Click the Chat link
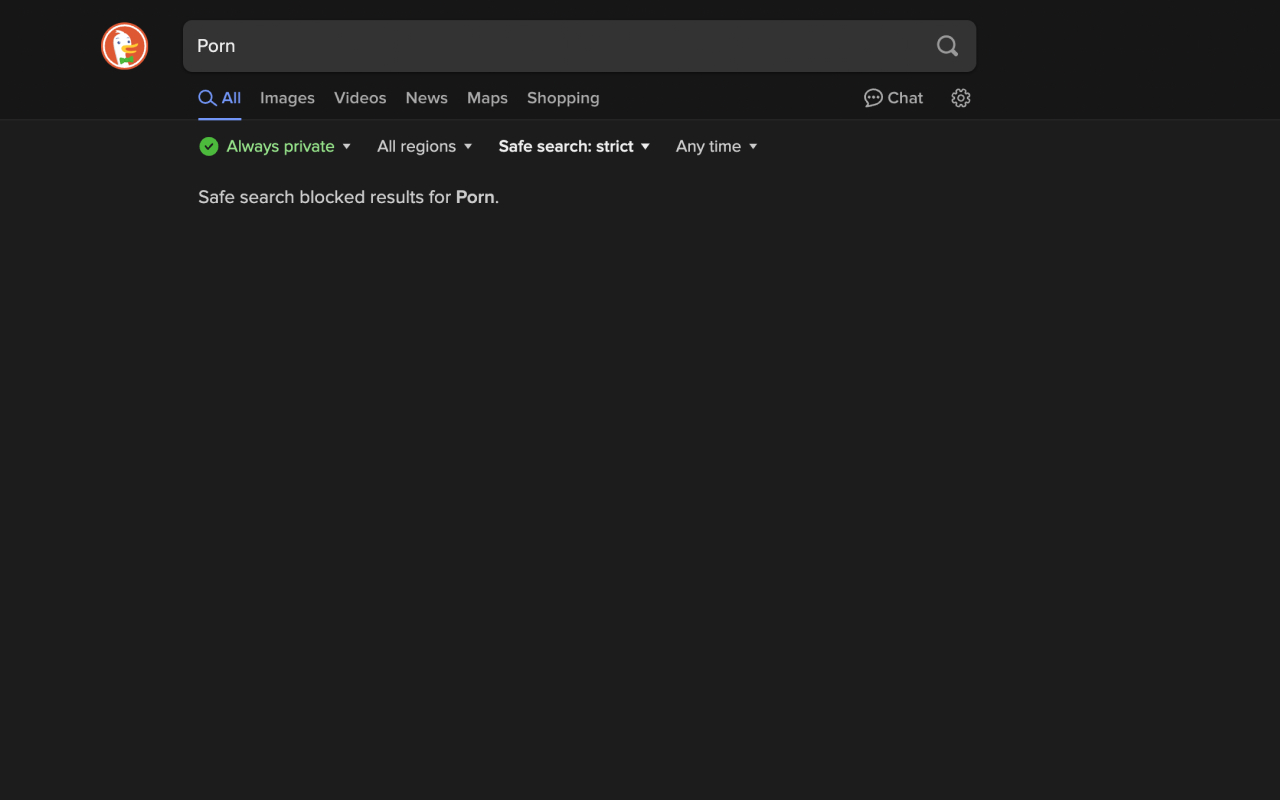 point(893,98)
